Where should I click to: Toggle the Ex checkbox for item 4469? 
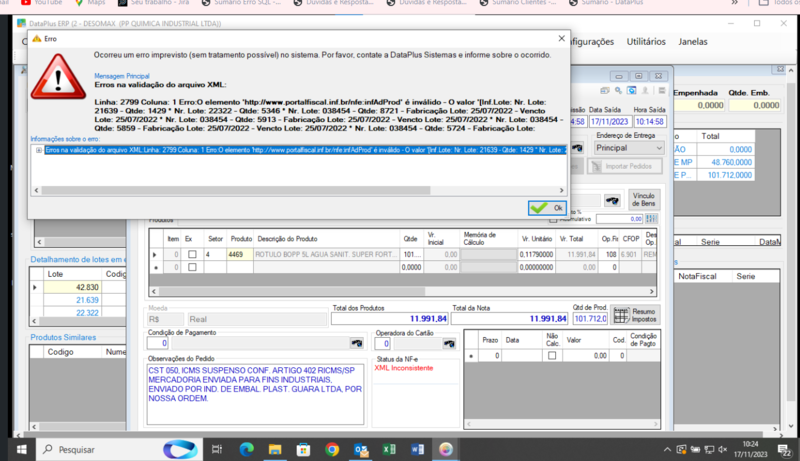pyautogui.click(x=192, y=254)
